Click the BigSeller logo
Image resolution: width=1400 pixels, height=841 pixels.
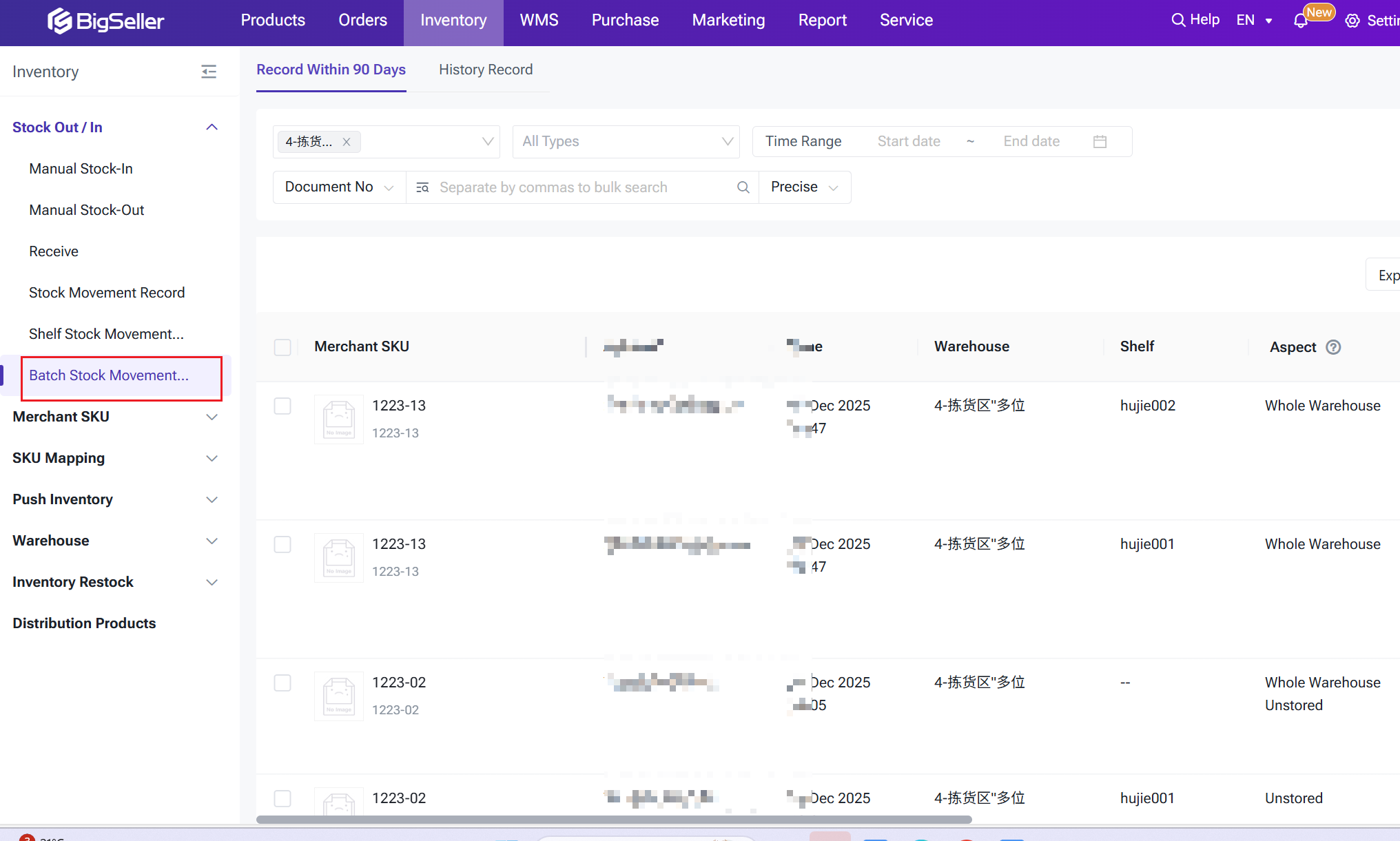point(105,21)
